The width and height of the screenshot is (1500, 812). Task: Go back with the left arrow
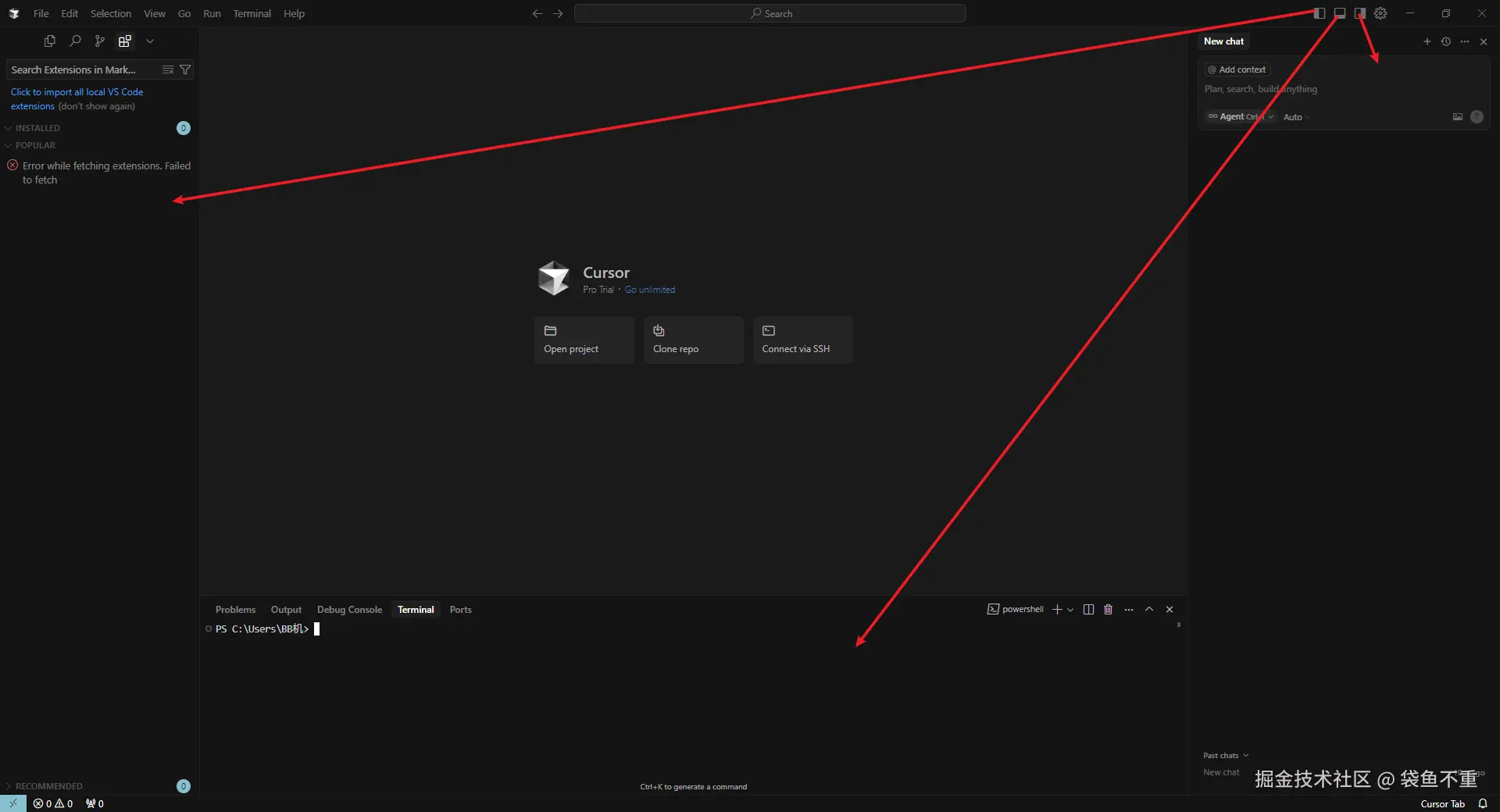click(x=537, y=13)
